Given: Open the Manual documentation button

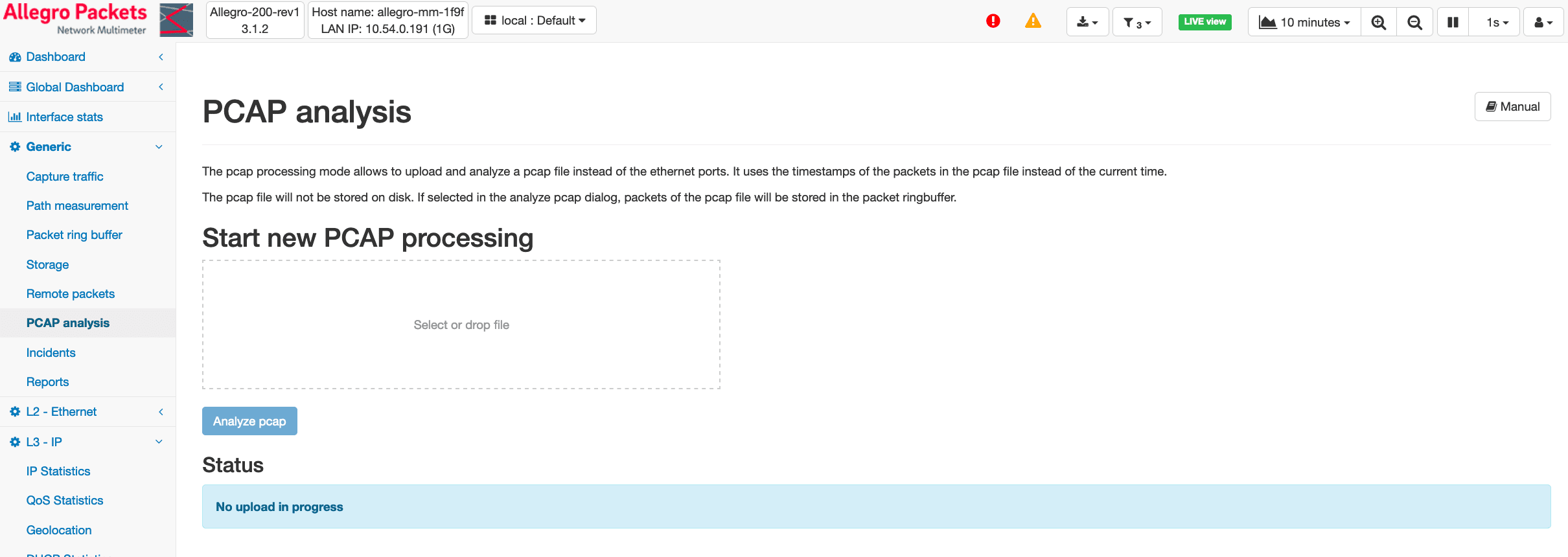Looking at the screenshot, I should pos(1512,107).
